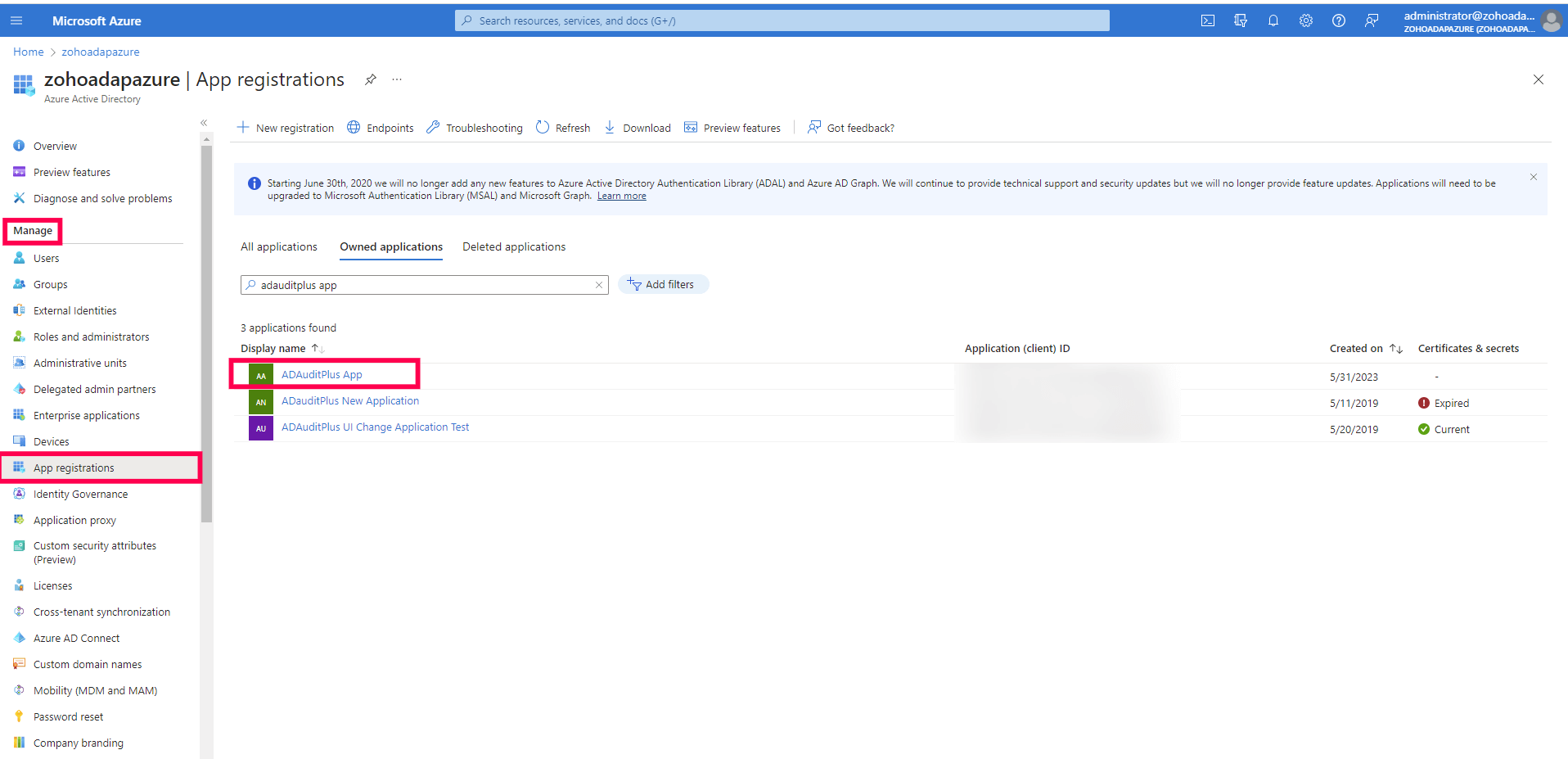
Task: Open the ADAuditPlus App registration
Action: coord(321,374)
